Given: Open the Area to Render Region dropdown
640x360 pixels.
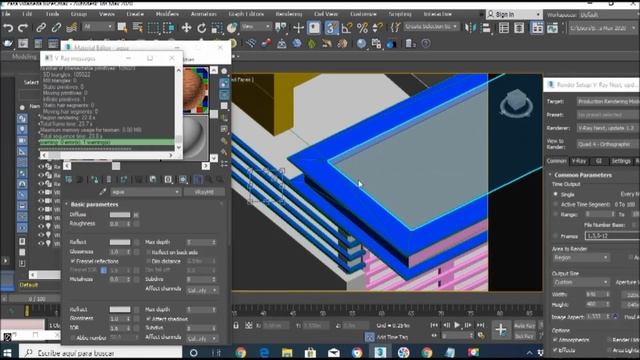Looking at the screenshot, I should 580,258.
